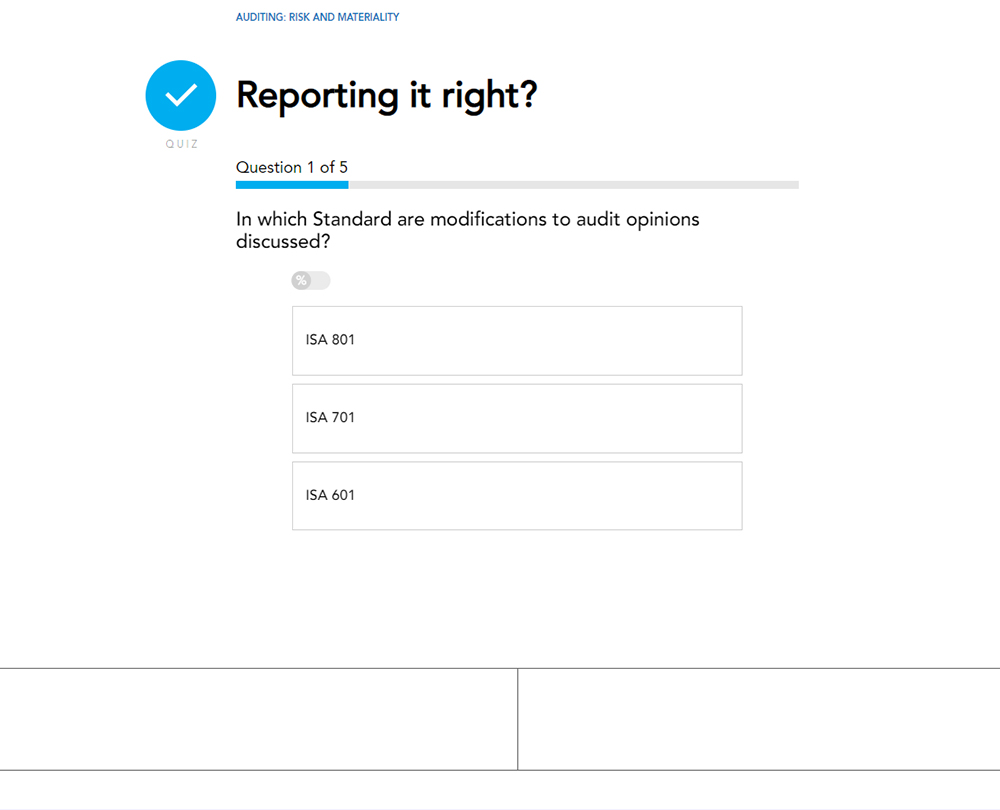Open the Auditing: Risk and Materiality link
The width and height of the screenshot is (1000, 810).
click(x=317, y=17)
